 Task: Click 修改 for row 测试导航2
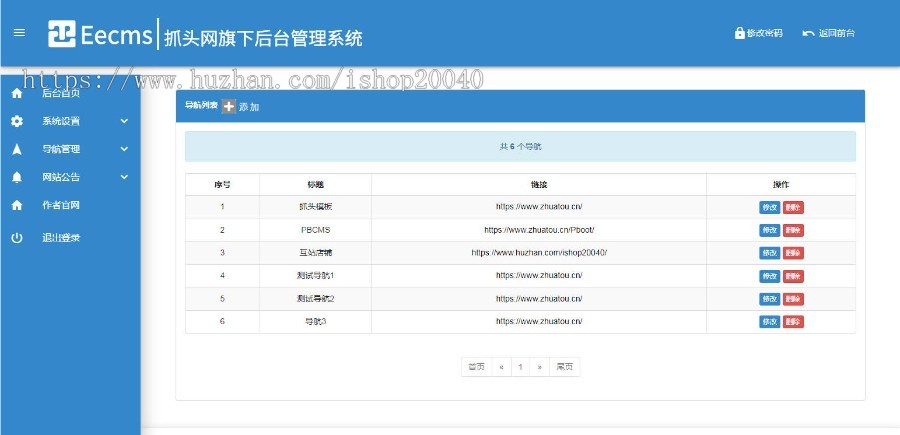click(x=769, y=299)
